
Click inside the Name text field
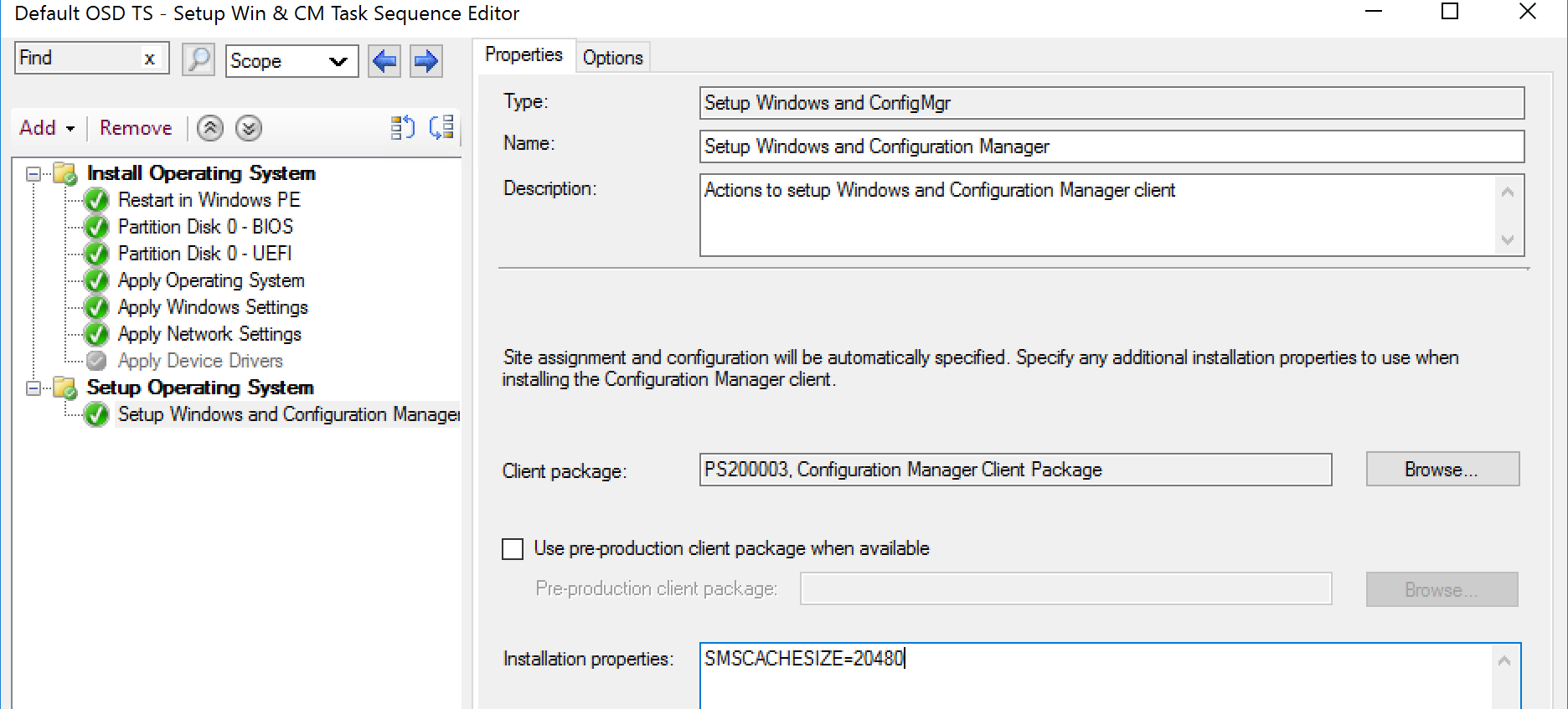[x=1111, y=146]
